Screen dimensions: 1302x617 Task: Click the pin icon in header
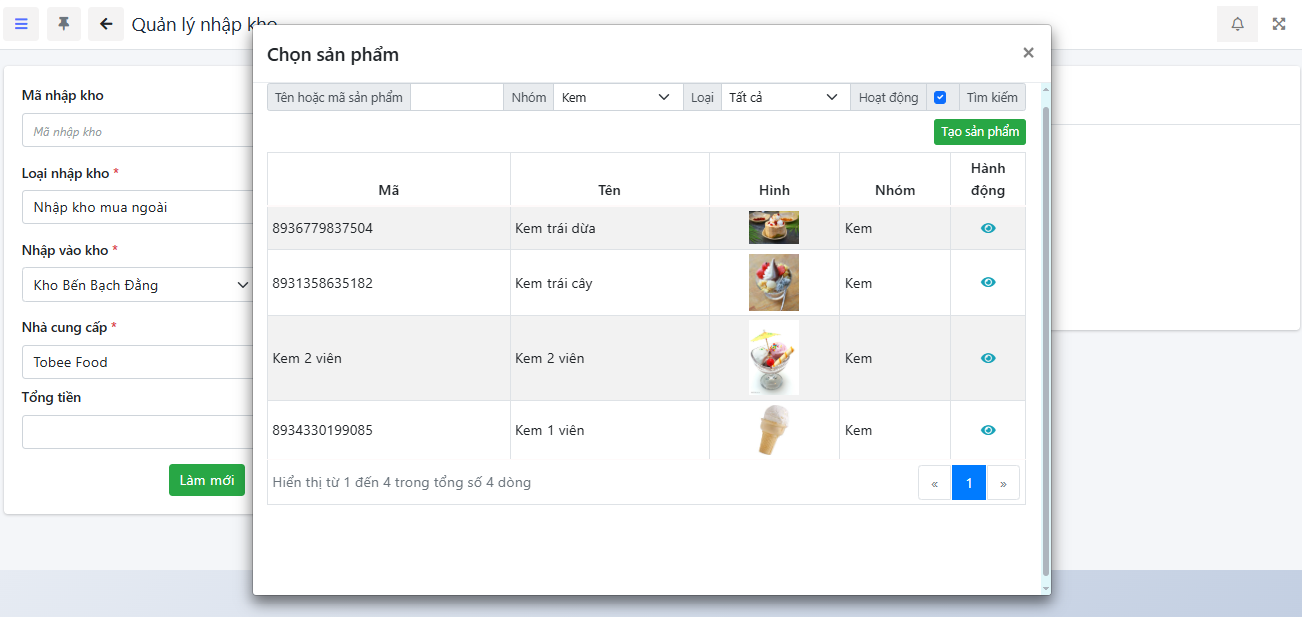[x=64, y=24]
